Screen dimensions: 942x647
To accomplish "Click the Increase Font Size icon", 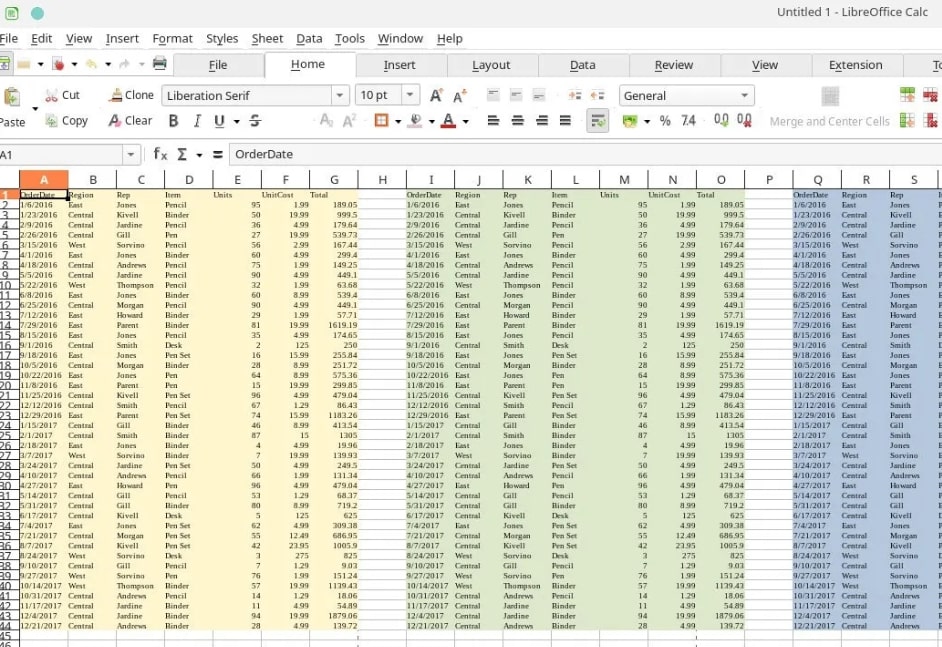I will point(436,95).
